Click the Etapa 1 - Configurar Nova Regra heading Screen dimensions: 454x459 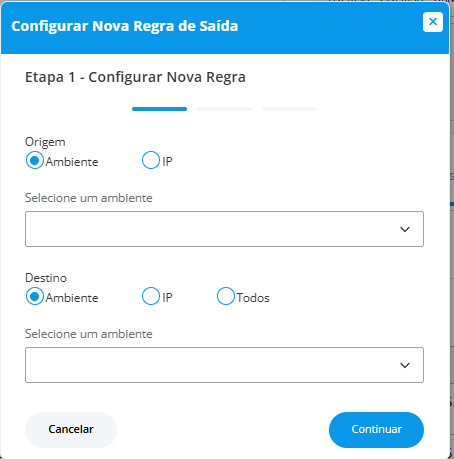(135, 77)
